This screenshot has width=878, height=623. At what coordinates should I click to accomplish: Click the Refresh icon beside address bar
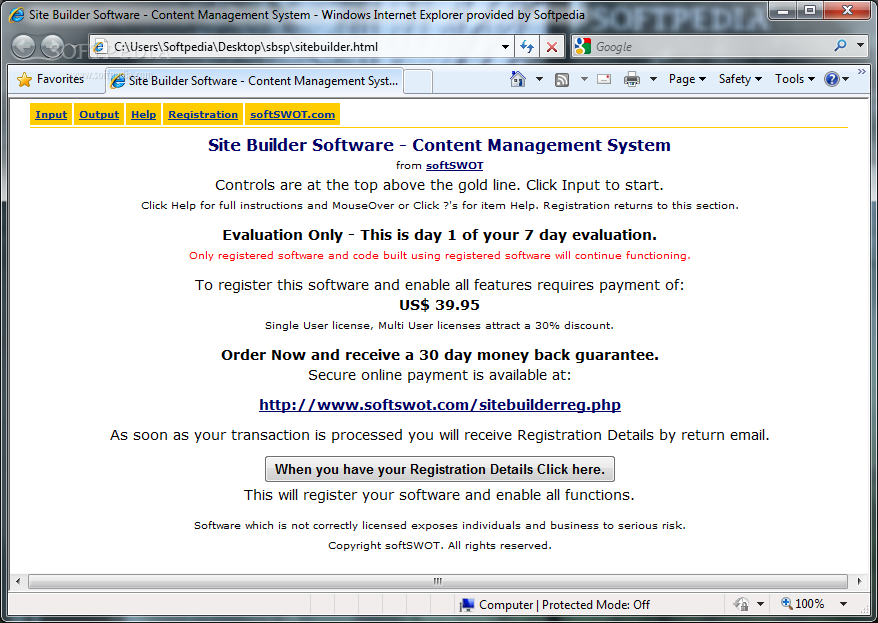click(526, 47)
